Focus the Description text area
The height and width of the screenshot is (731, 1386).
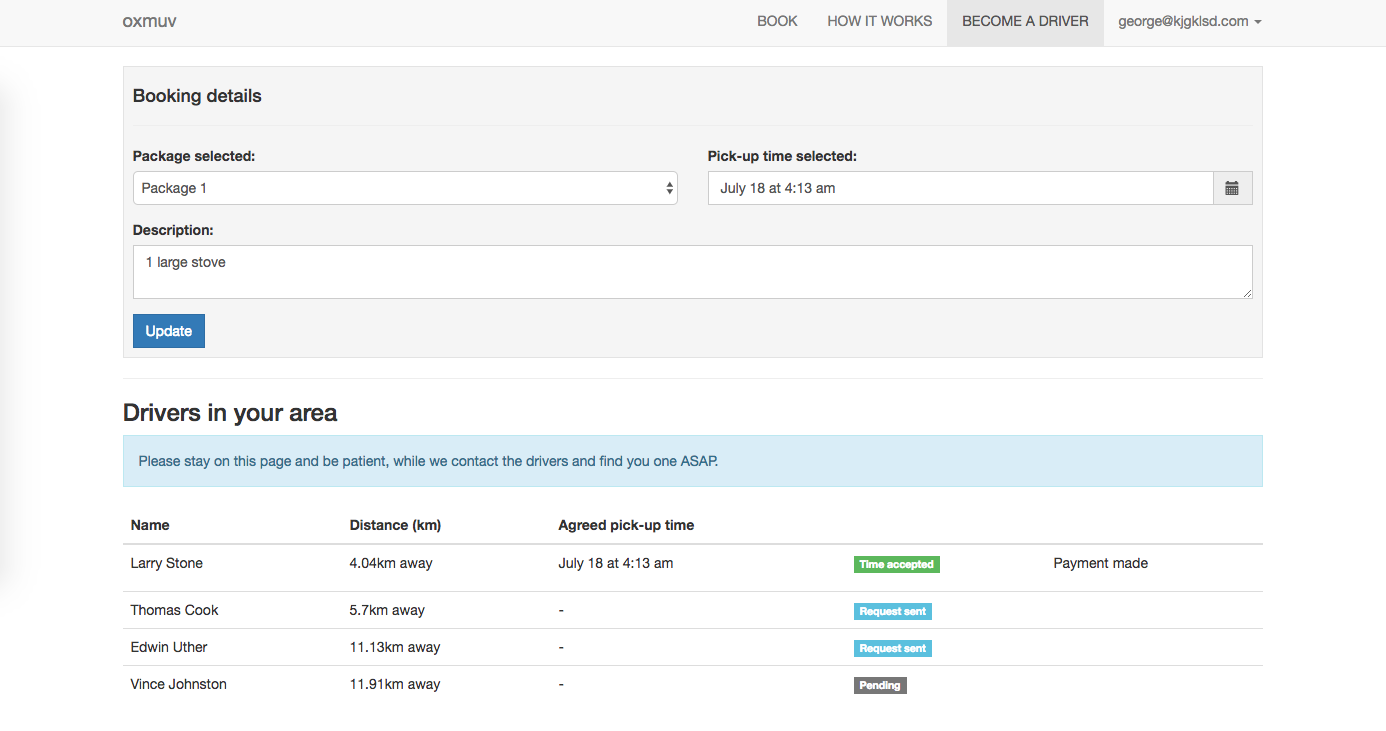point(692,271)
